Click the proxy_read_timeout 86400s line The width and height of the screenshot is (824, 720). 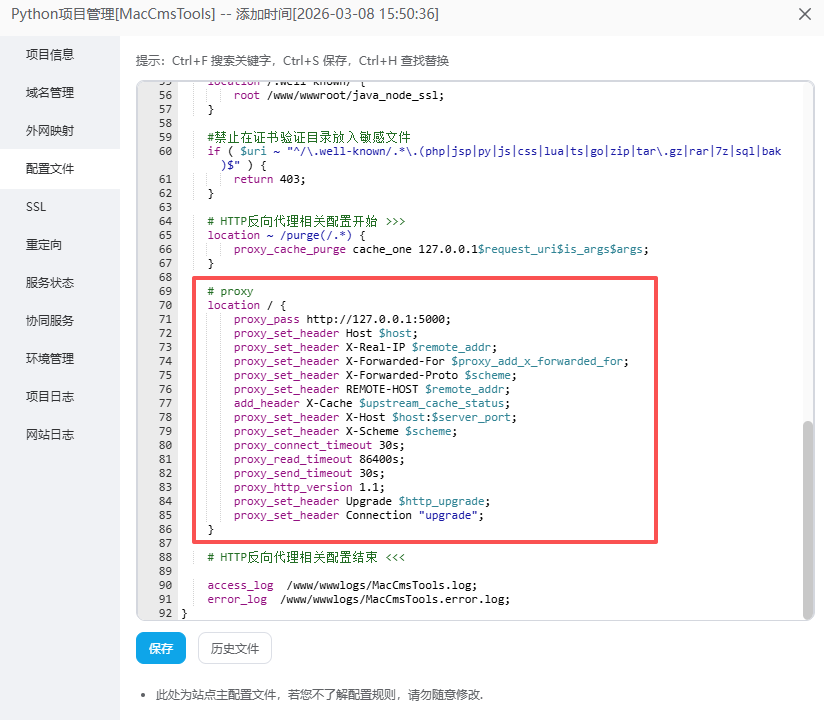tap(318, 459)
